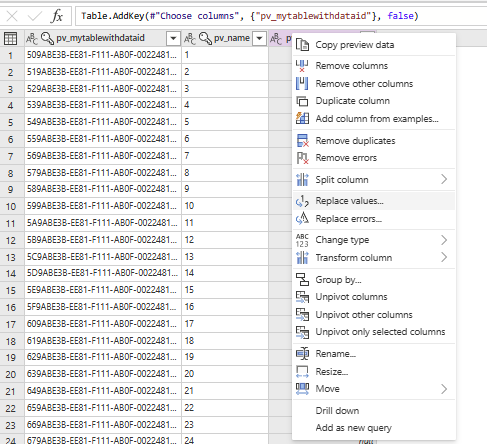Choose Replace values... option
The image size is (487, 444).
tap(374, 201)
